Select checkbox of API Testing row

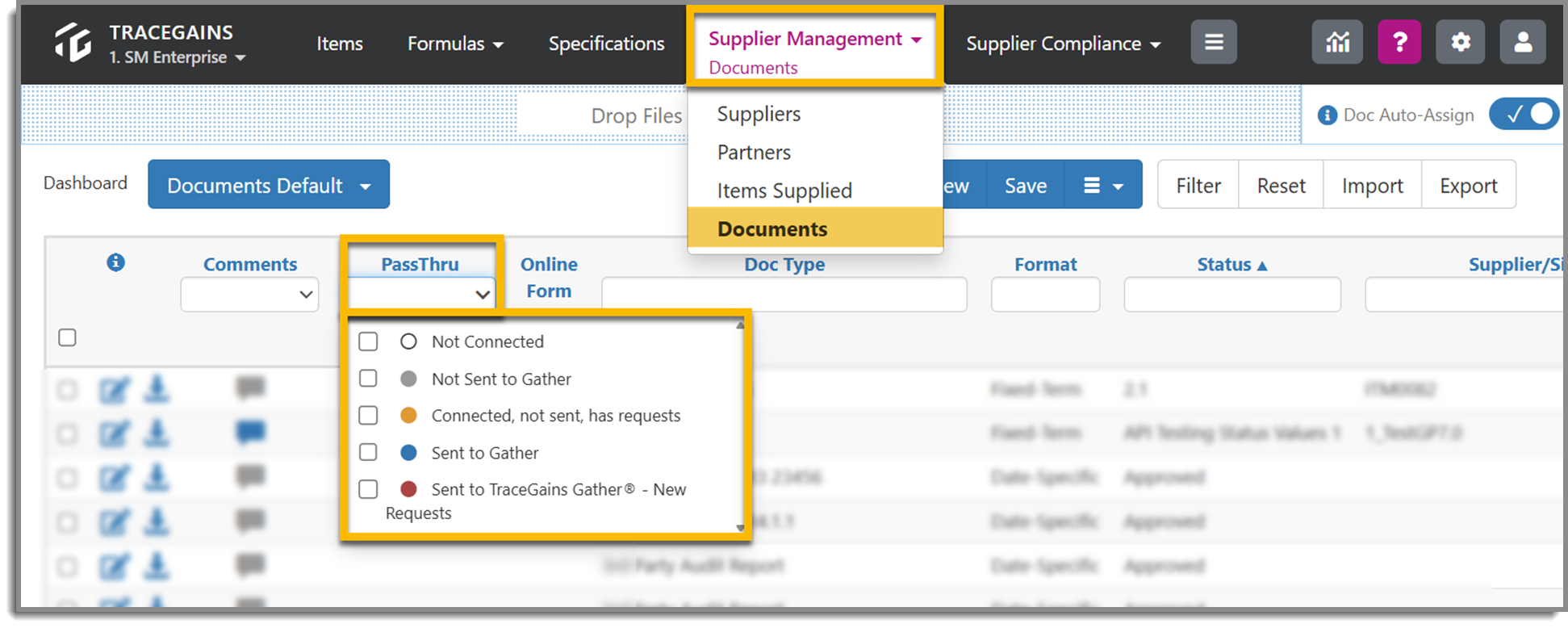[x=68, y=434]
